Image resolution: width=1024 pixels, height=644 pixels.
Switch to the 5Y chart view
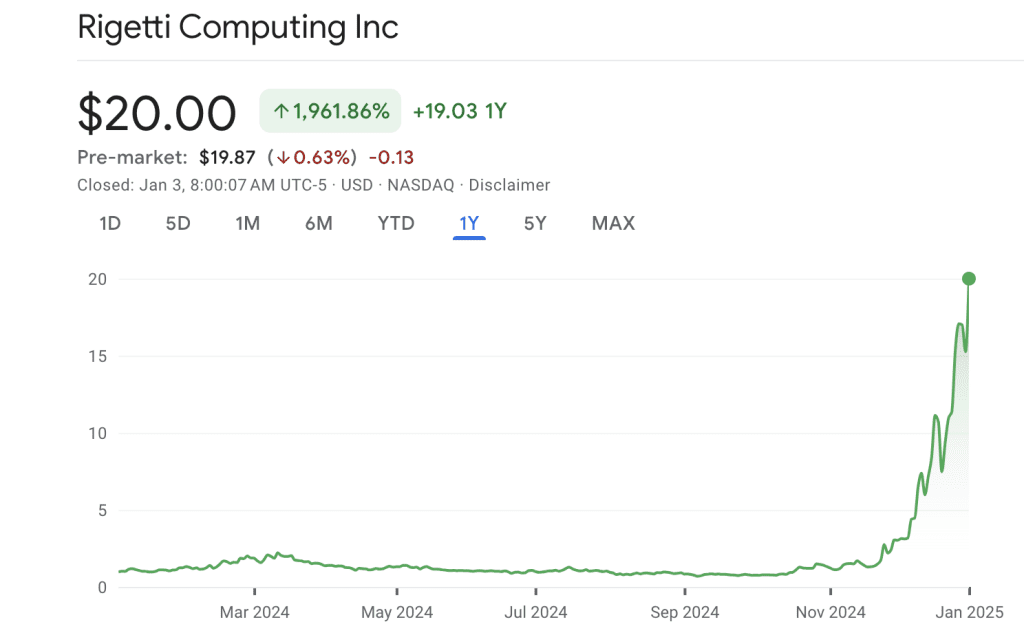click(x=535, y=223)
